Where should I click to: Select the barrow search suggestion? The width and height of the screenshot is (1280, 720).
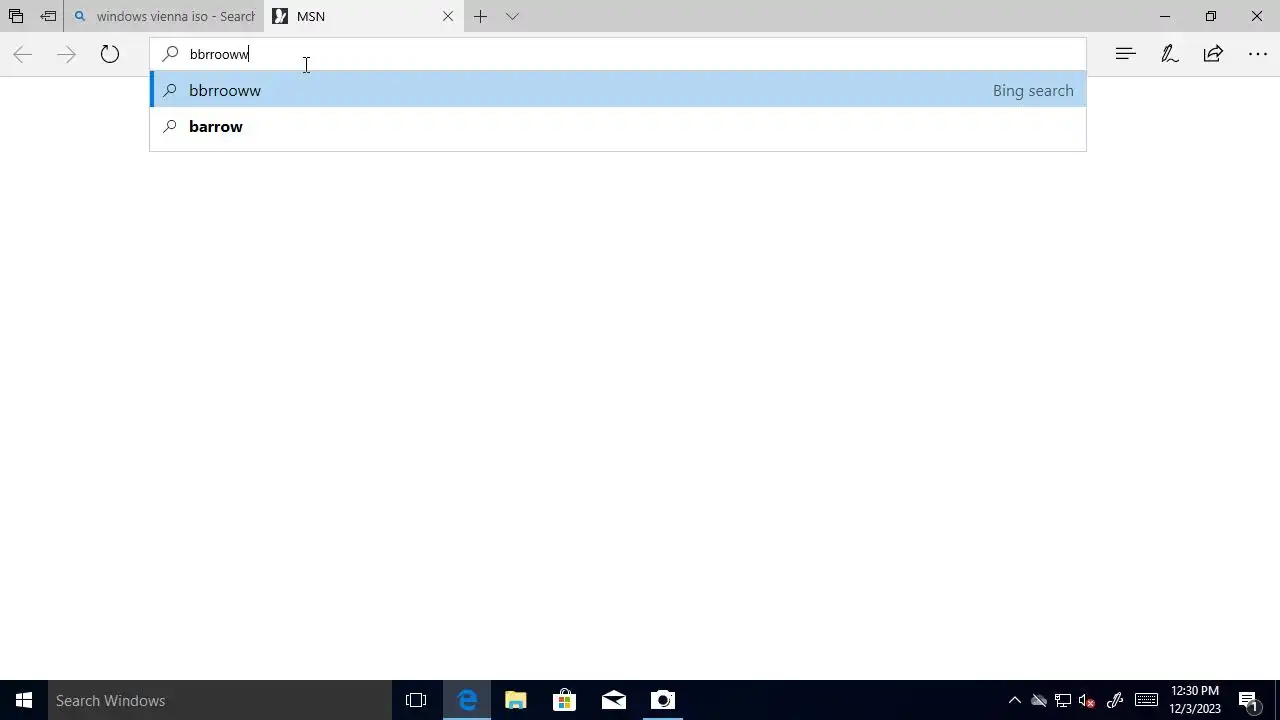tap(618, 126)
